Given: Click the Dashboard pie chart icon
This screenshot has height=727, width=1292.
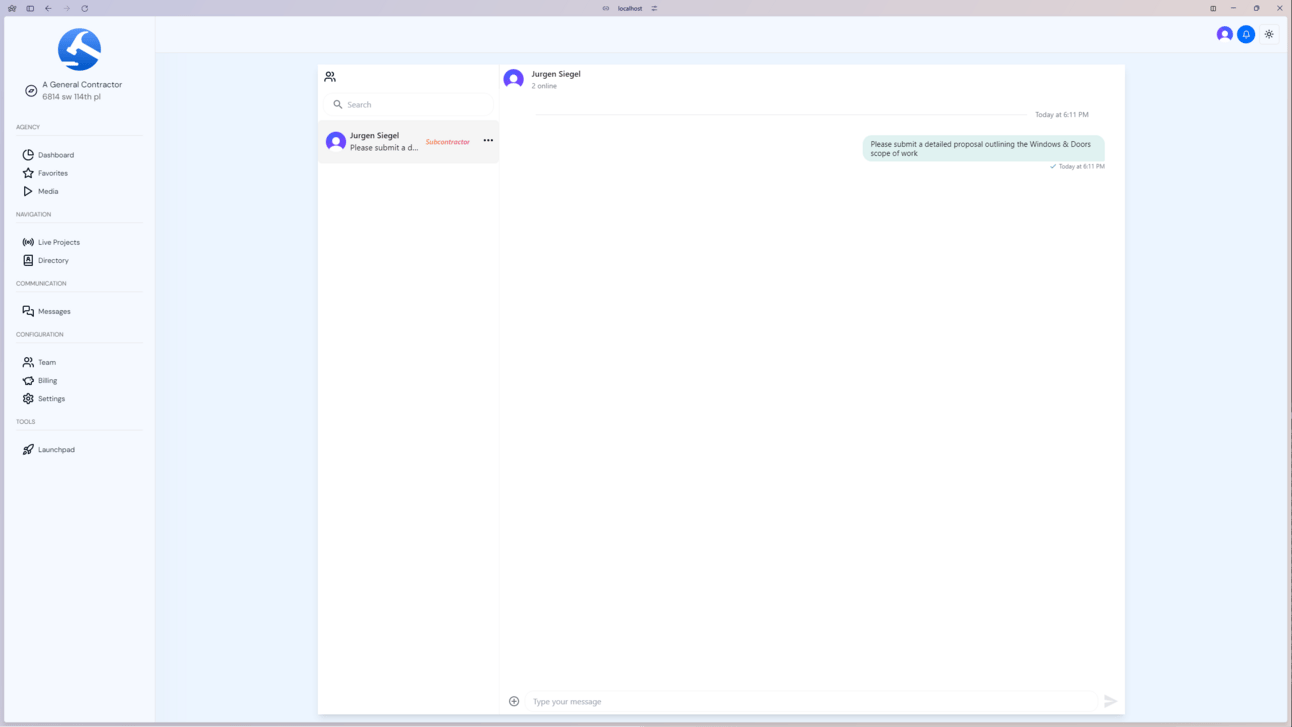Looking at the screenshot, I should click(x=28, y=155).
